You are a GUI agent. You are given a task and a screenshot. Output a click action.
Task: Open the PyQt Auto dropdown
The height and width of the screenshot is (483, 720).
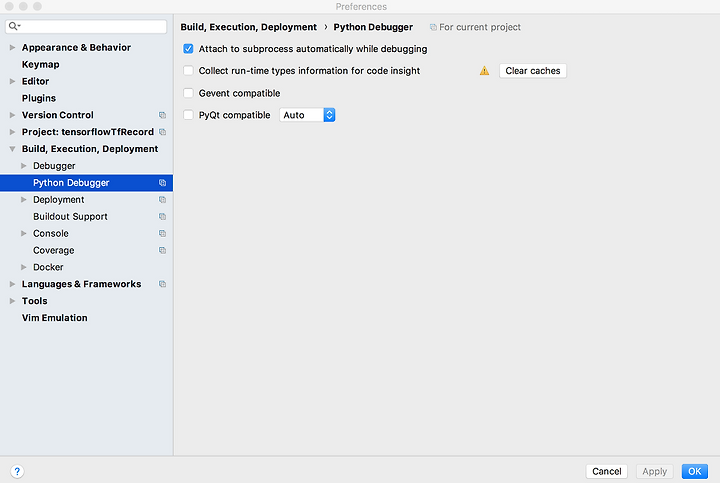pyautogui.click(x=307, y=115)
